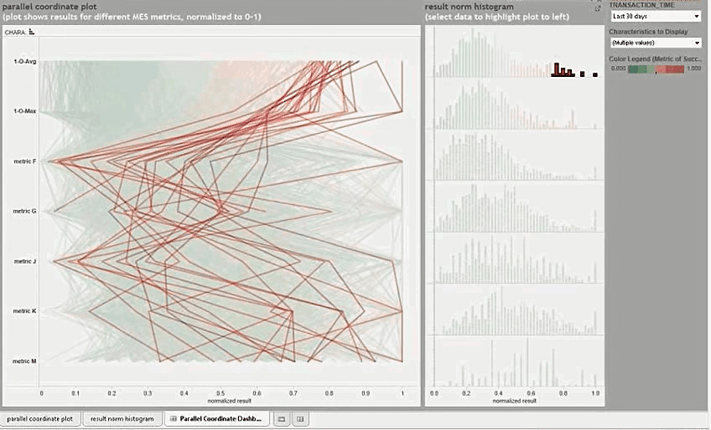Viewport: 711px width, 430px height.
Task: Click the new worksheet icon beside tabs
Action: (x=282, y=419)
